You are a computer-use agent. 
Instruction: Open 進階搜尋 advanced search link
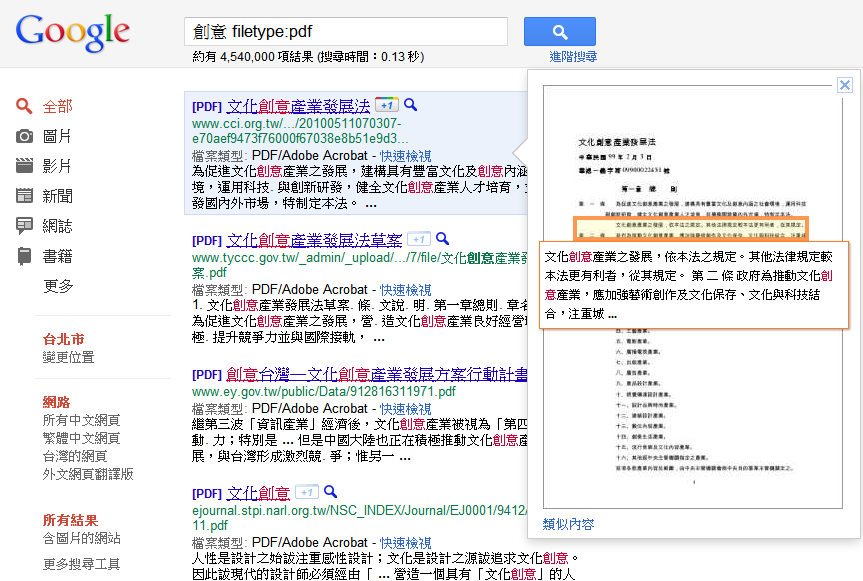coord(573,57)
